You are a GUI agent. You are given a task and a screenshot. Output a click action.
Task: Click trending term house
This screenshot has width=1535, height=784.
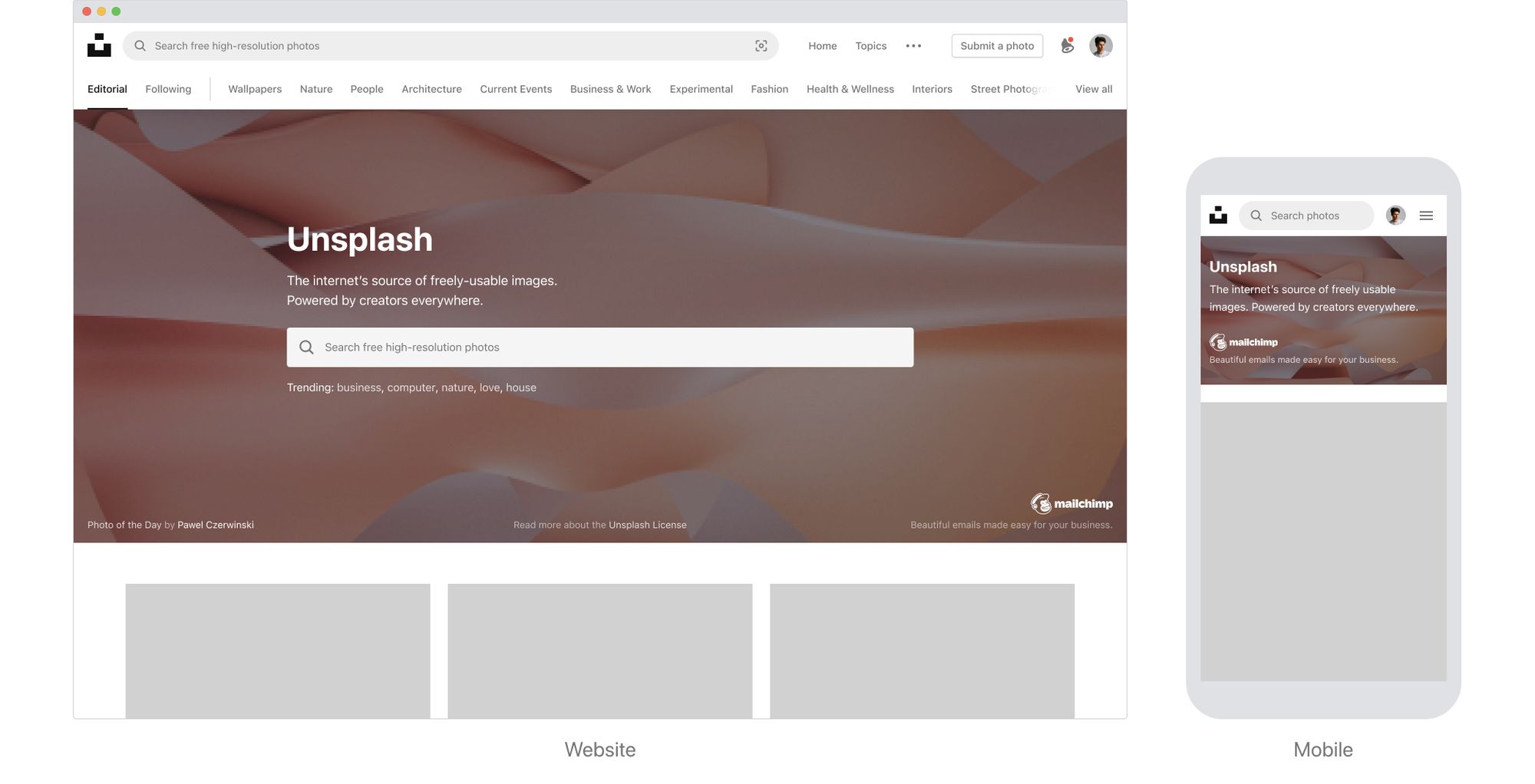521,387
